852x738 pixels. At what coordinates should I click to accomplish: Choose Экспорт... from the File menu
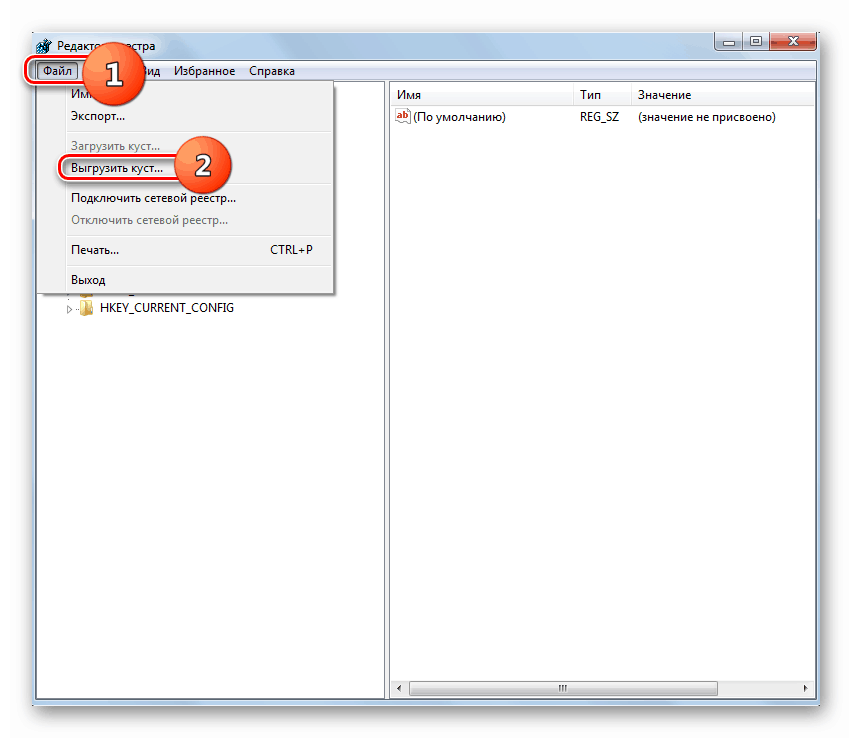(97, 117)
